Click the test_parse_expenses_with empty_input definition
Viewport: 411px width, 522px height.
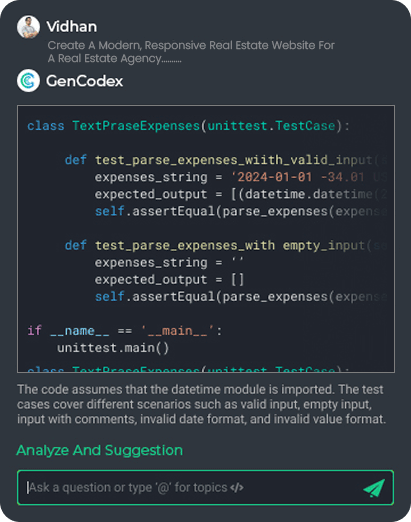pyautogui.click(x=226, y=246)
